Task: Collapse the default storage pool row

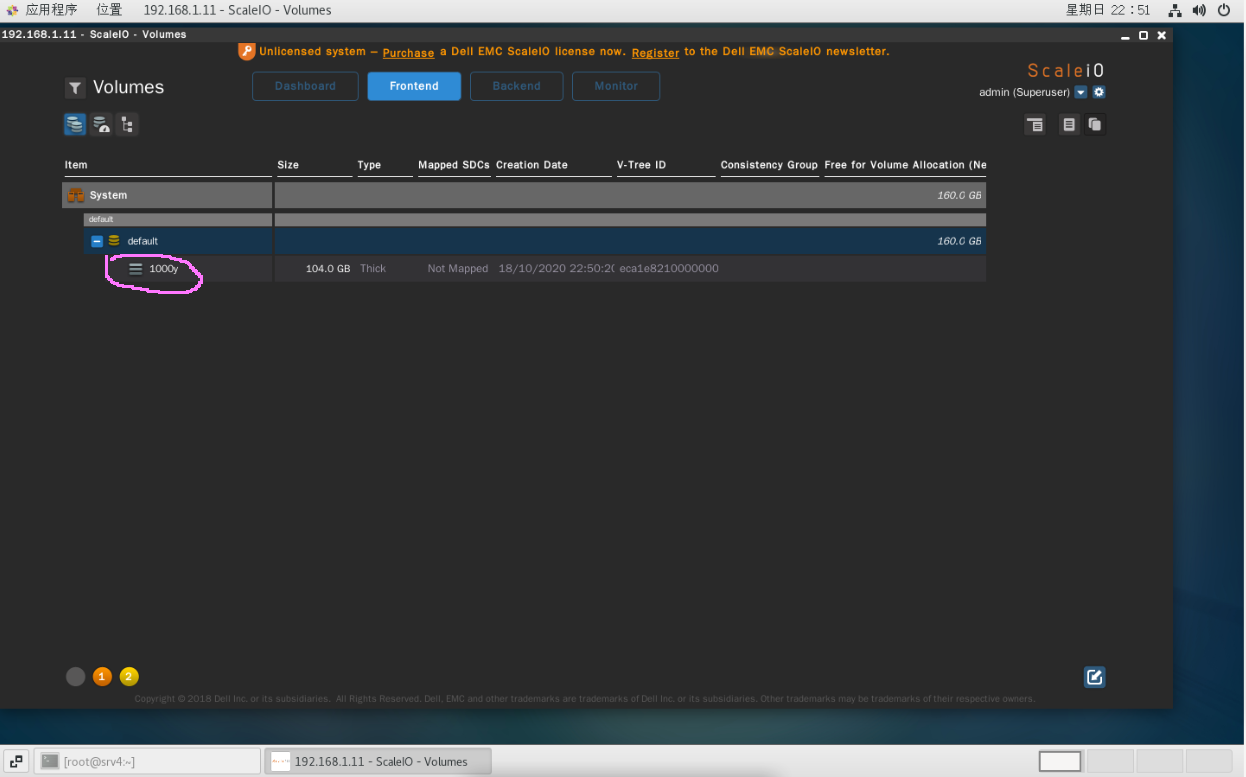Action: (x=97, y=241)
